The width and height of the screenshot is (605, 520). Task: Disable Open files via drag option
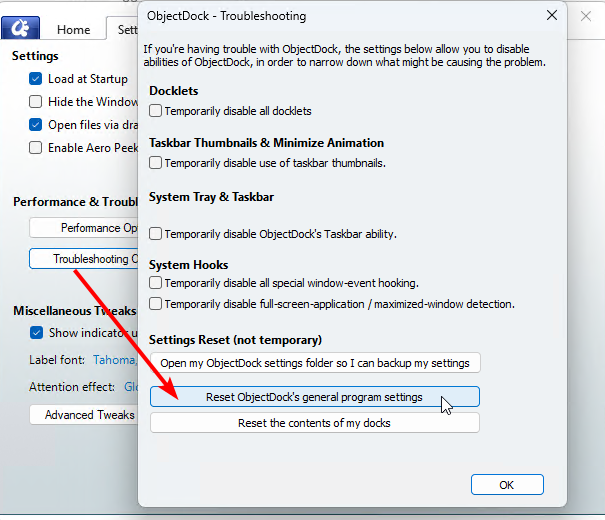[x=36, y=125]
